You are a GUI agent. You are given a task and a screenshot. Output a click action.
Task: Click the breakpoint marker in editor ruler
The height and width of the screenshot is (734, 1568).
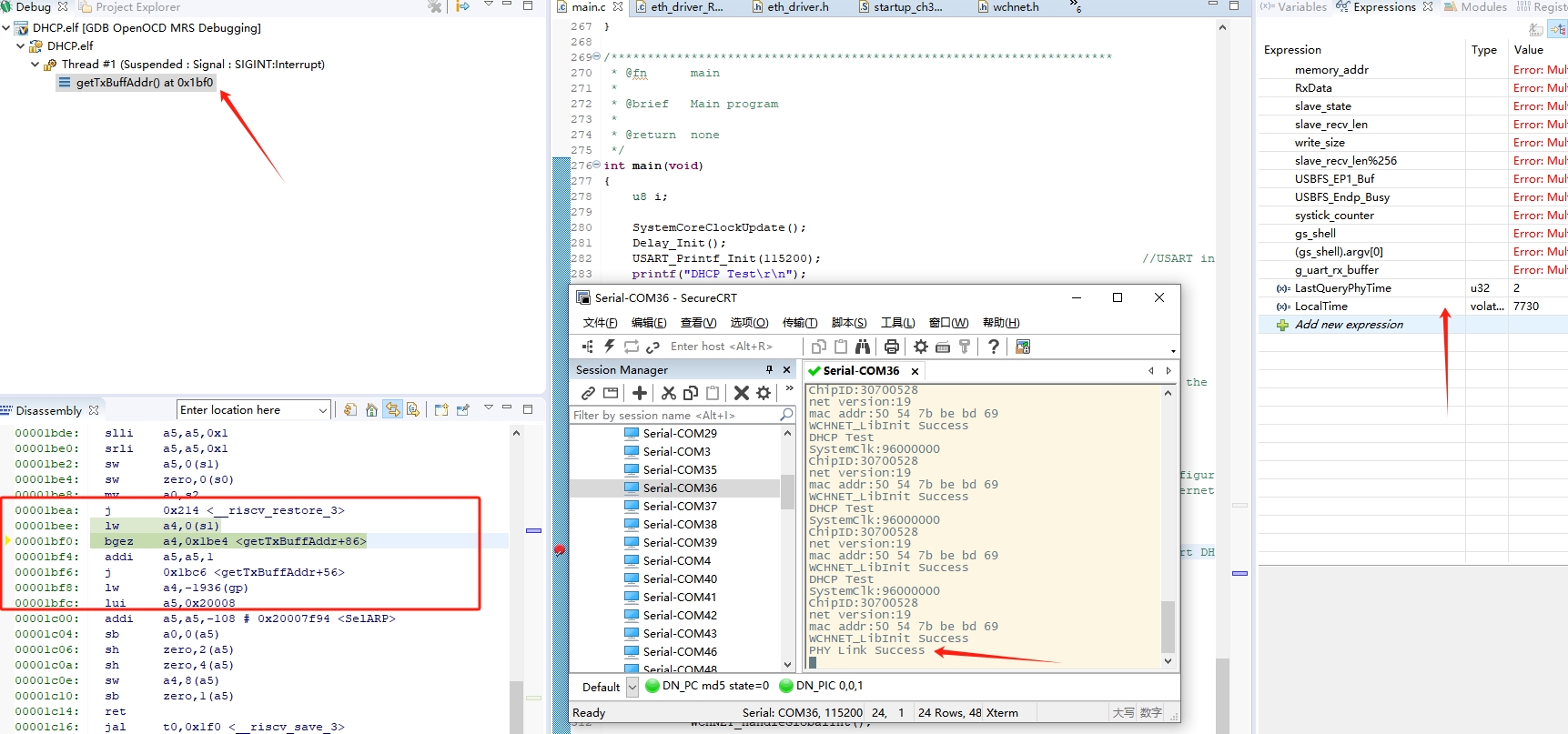tap(560, 550)
